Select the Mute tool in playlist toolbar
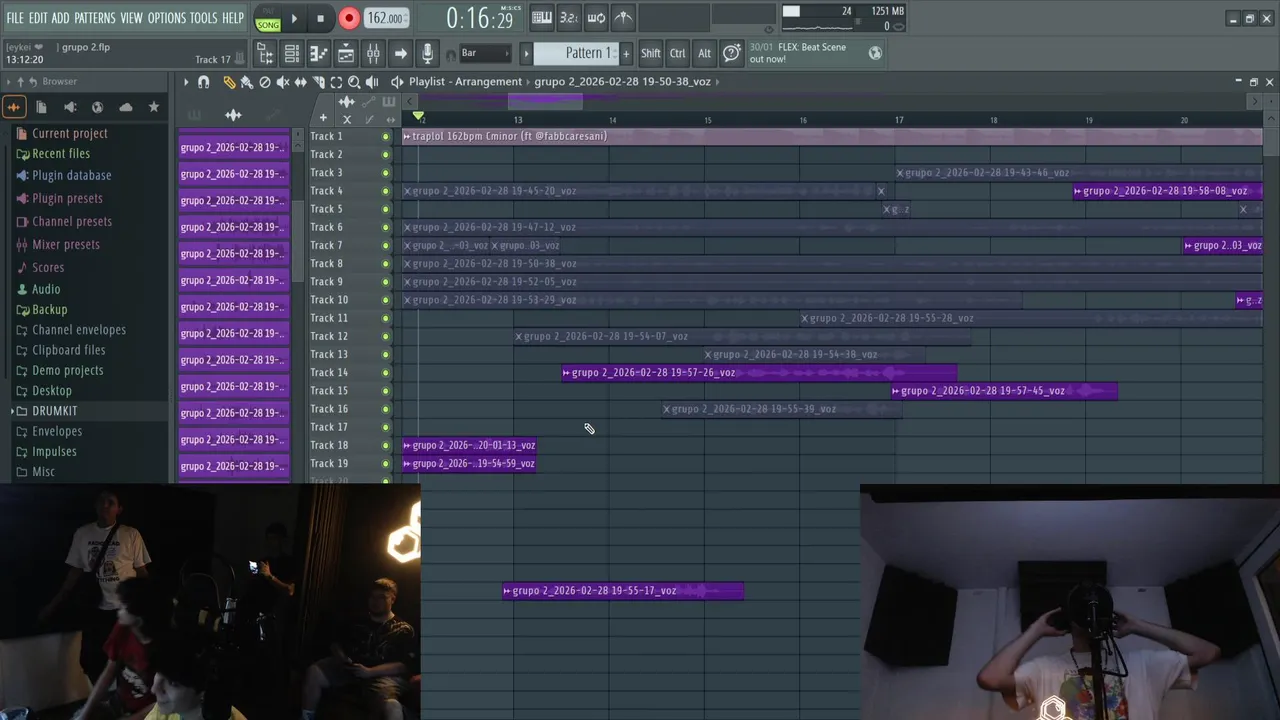Image resolution: width=1280 pixels, height=720 pixels. pyautogui.click(x=283, y=82)
